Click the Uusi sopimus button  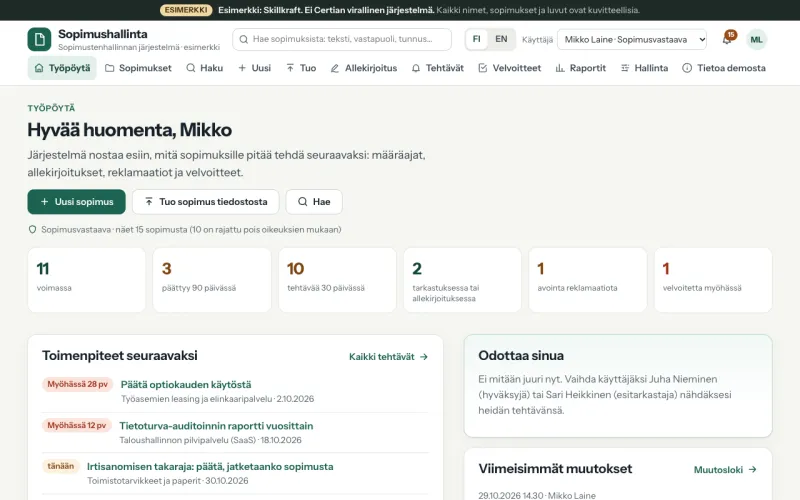point(77,202)
